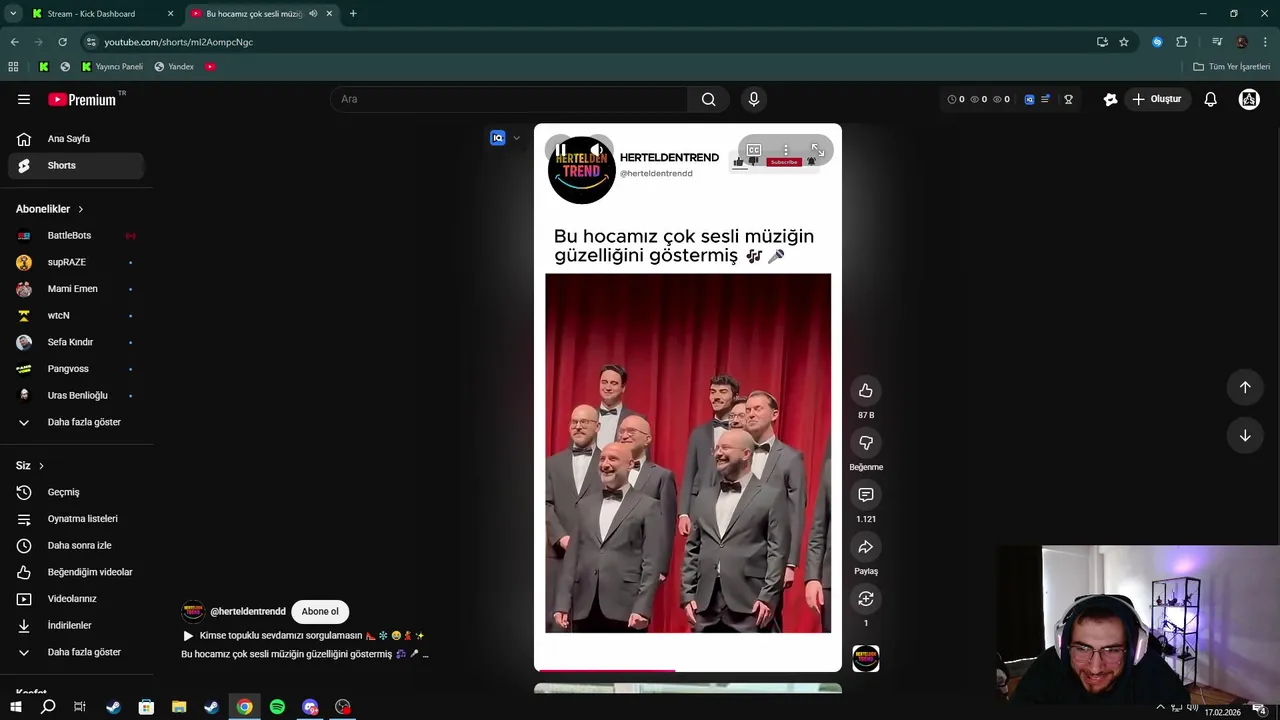The image size is (1280, 720).
Task: Focus the Ara search field
Action: 509,99
